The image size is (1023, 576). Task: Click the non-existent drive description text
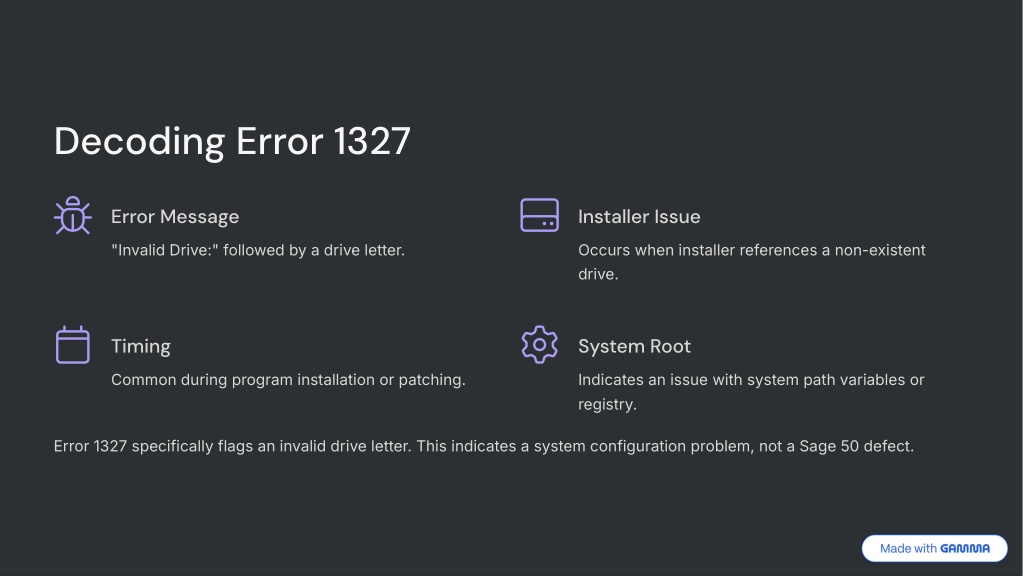pyautogui.click(x=752, y=262)
